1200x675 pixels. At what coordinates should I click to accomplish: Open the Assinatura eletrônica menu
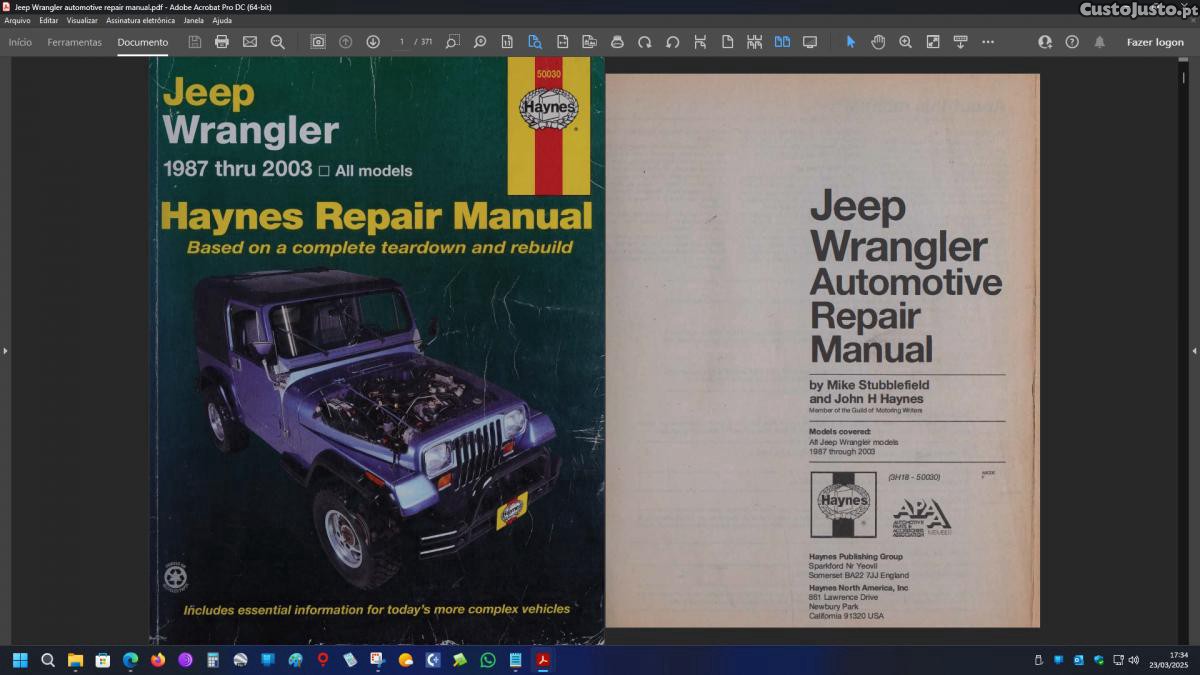point(140,20)
